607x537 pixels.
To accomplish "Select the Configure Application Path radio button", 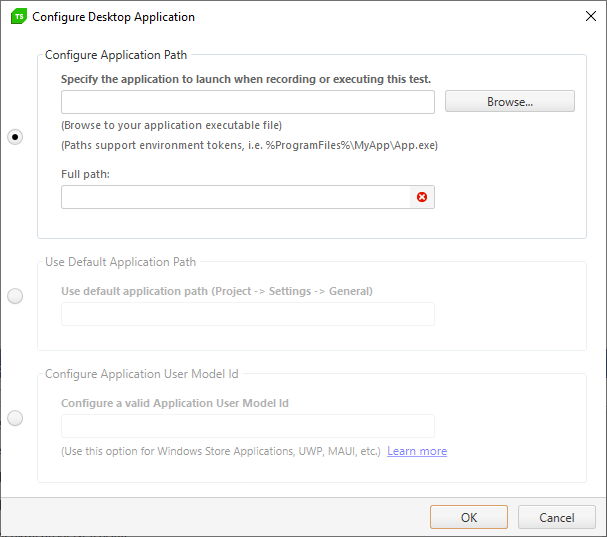I will coord(15,137).
